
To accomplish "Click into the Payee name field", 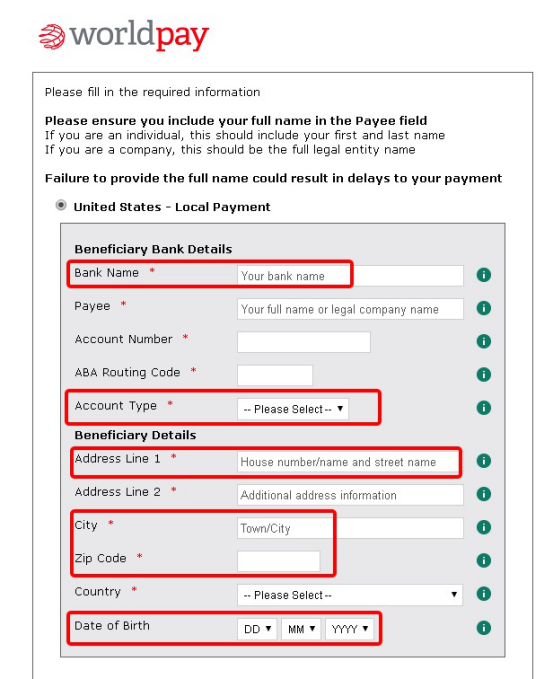I will (x=350, y=309).
